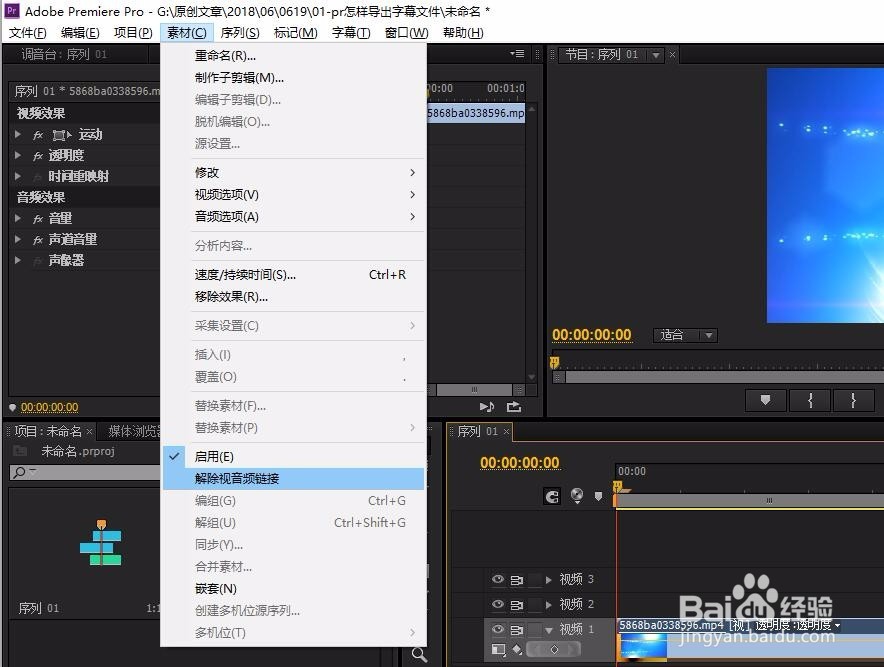Select the 5868ba0338596.mp4 clip on 视频 1
Image resolution: width=884 pixels, height=667 pixels.
[x=750, y=640]
